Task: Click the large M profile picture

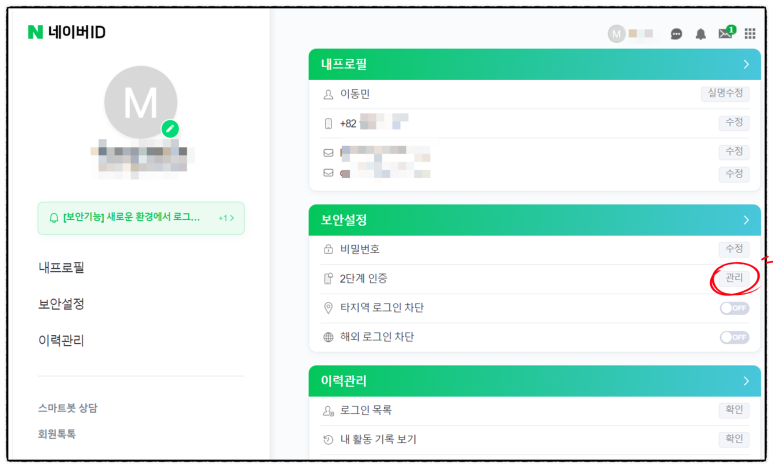Action: pos(141,103)
